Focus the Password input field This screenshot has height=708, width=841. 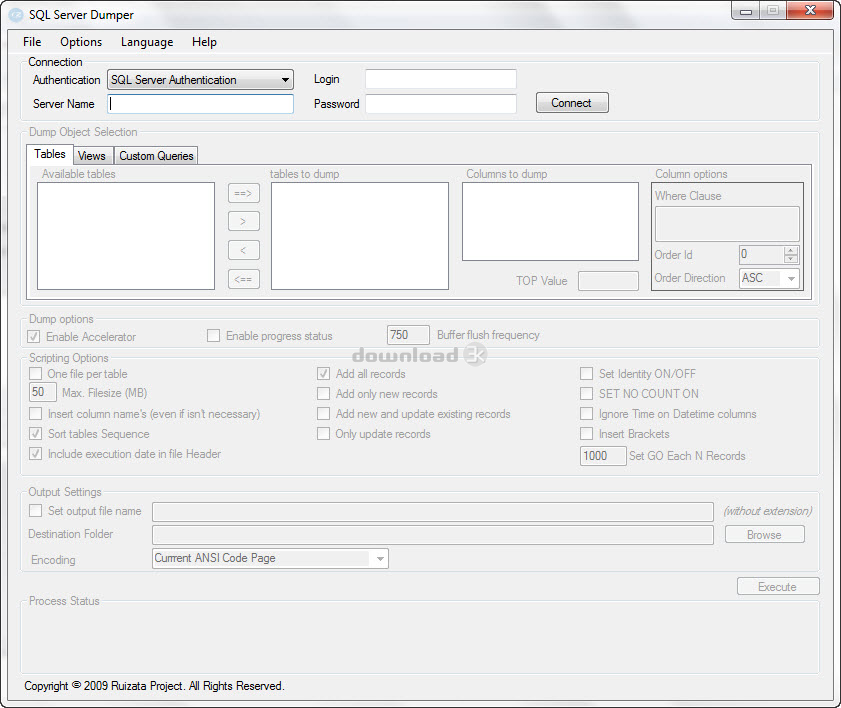[440, 104]
